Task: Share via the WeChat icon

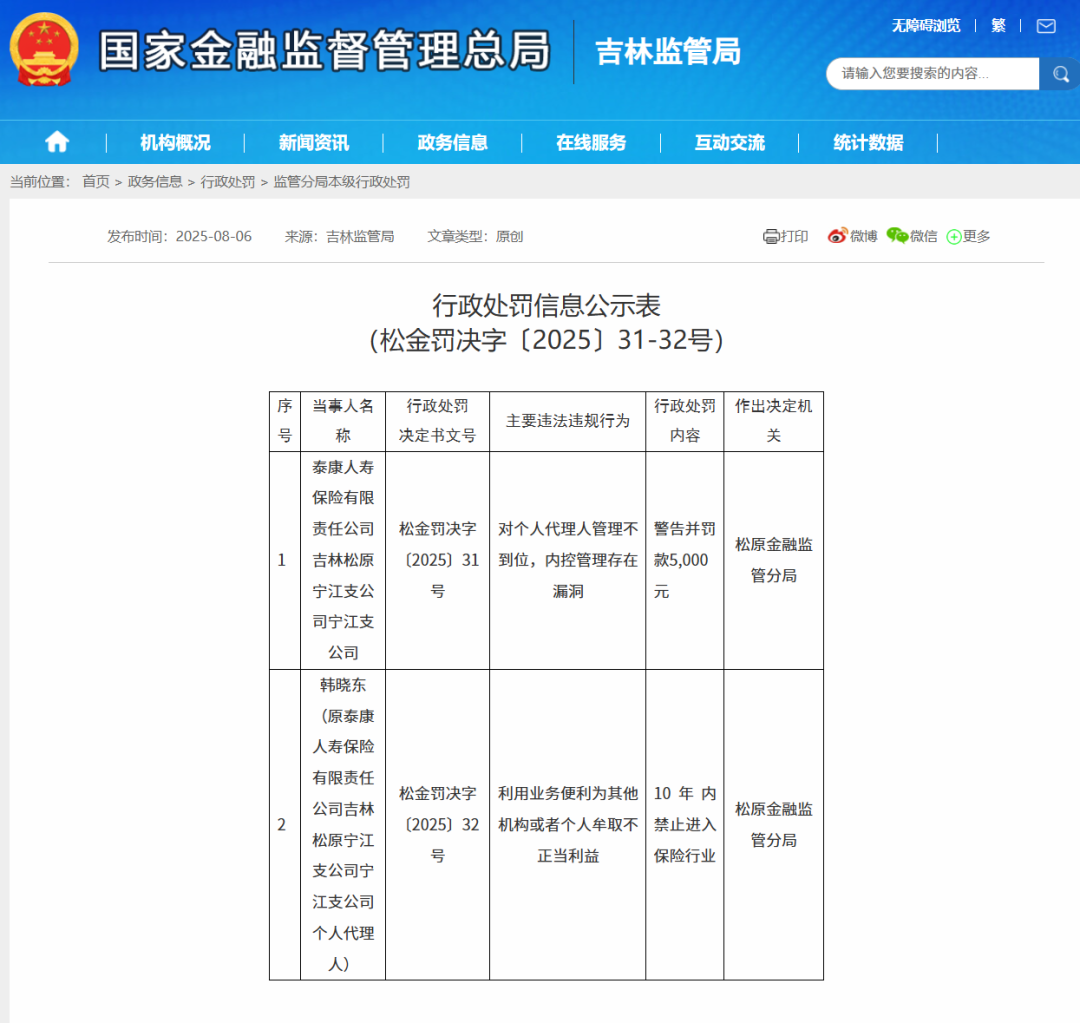Action: (x=897, y=236)
